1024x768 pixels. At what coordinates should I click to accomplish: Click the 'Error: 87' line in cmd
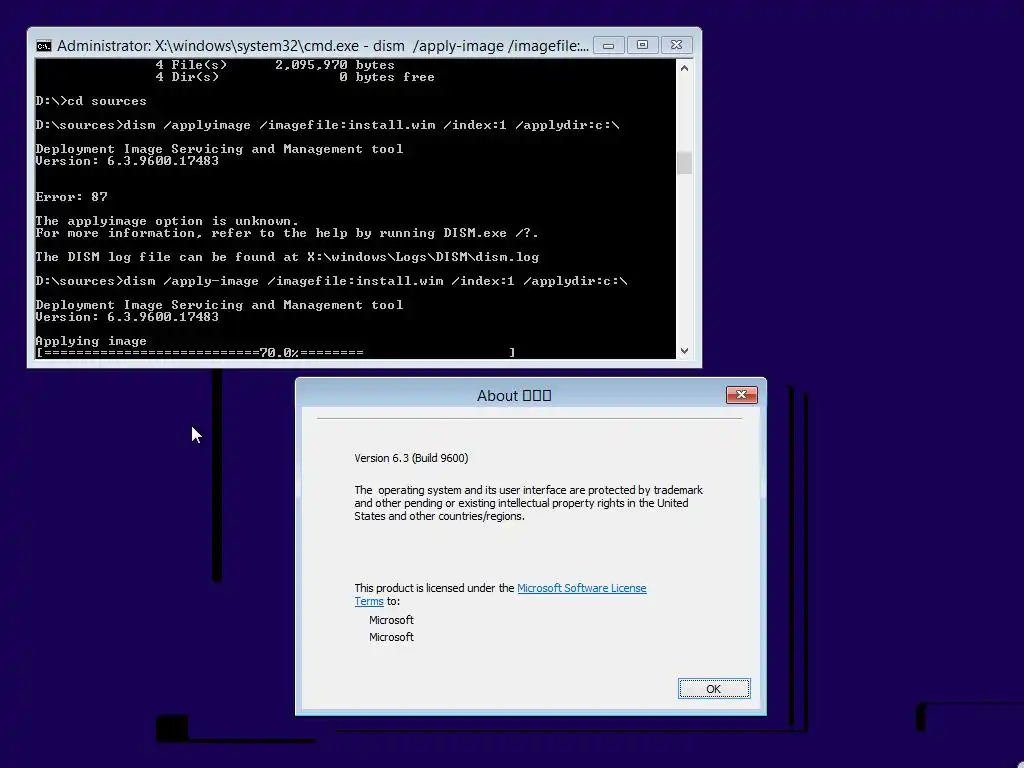tap(71, 197)
